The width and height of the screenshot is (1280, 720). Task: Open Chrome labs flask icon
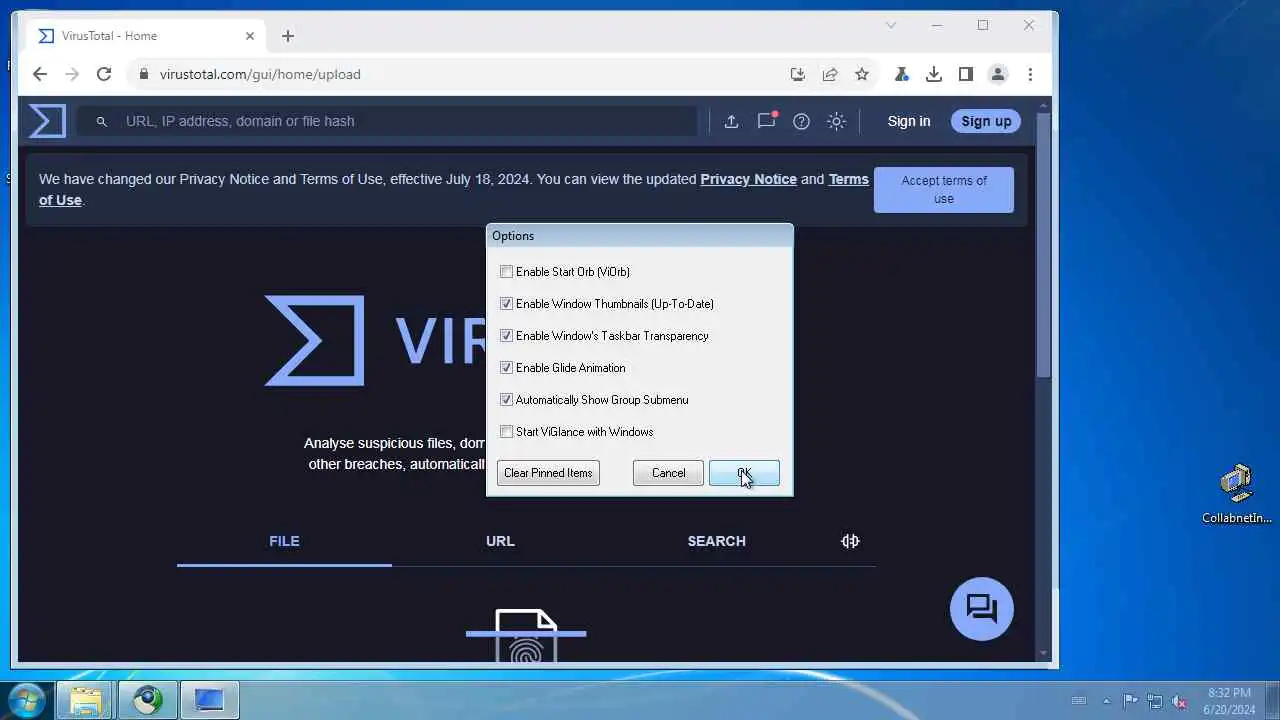901,74
